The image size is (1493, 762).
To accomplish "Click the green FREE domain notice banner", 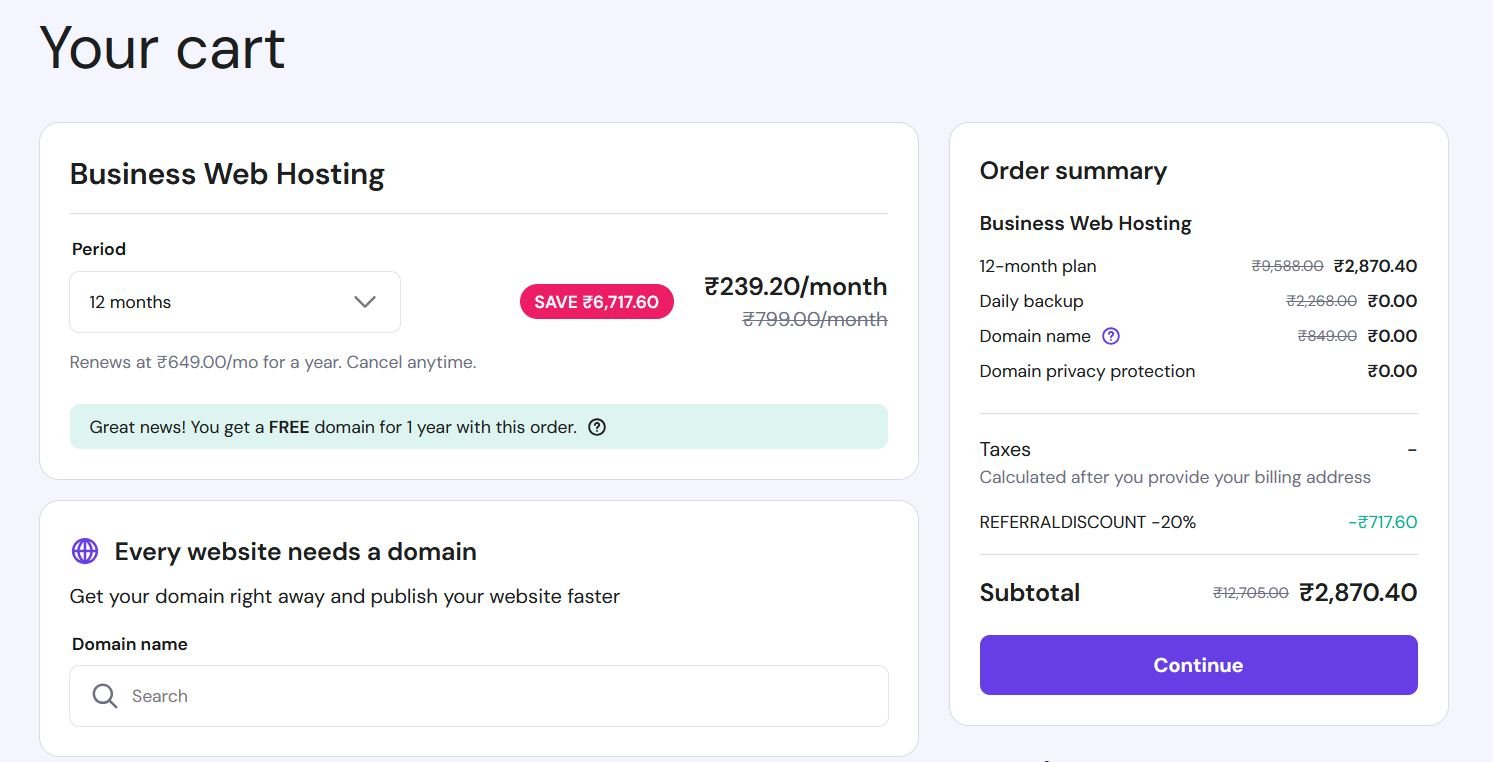I will pos(478,427).
